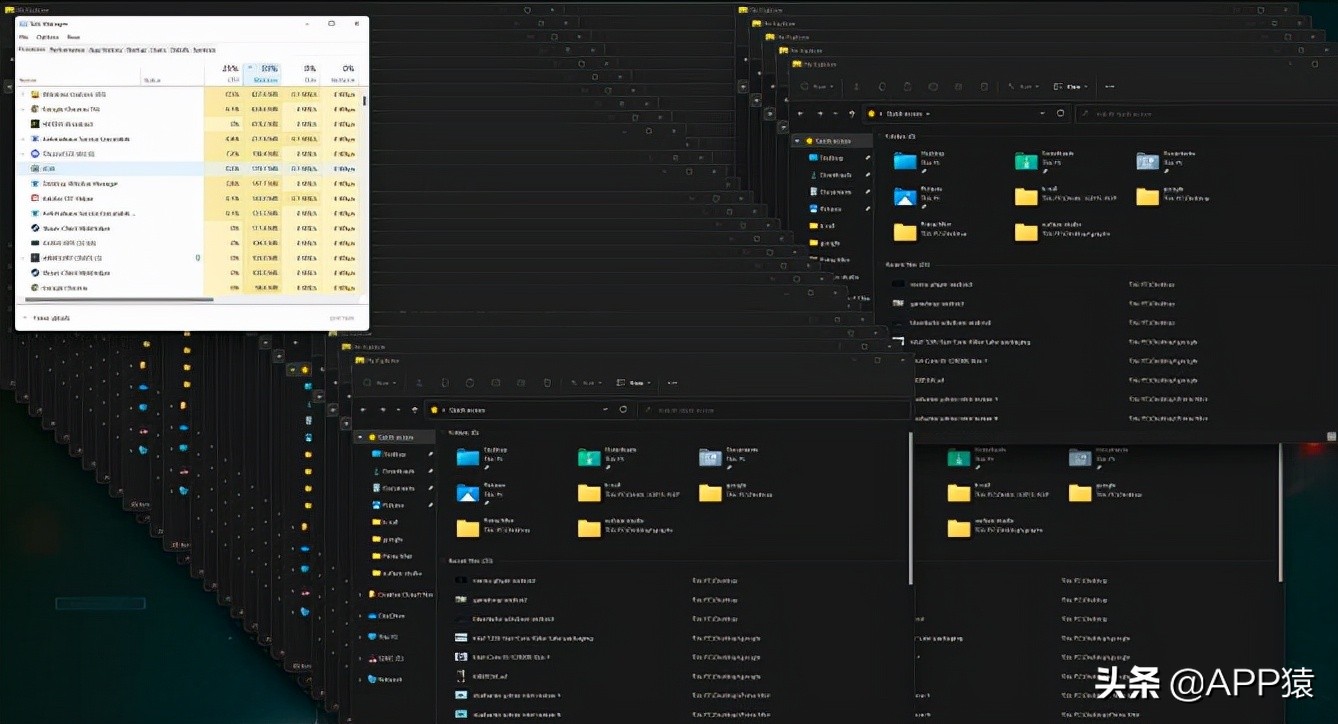
Task: Click the back arrow in the right Explorer window
Action: (799, 114)
